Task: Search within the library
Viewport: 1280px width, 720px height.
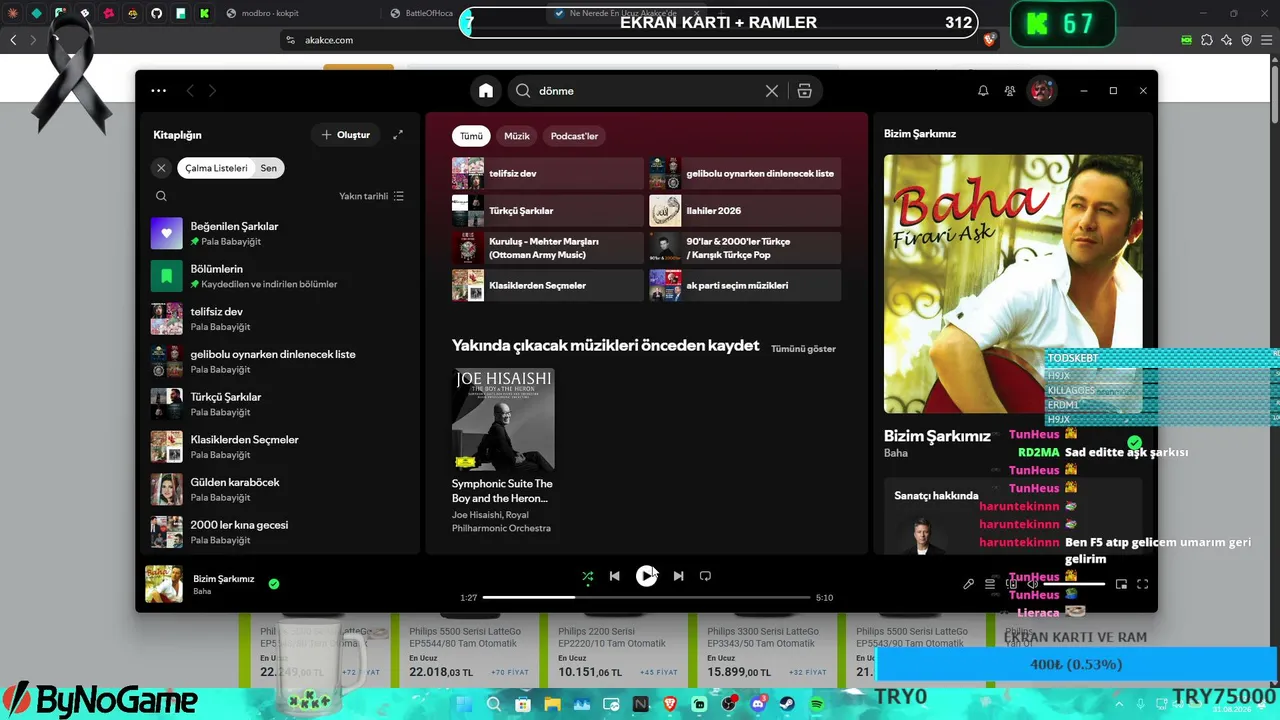Action: 161,197
